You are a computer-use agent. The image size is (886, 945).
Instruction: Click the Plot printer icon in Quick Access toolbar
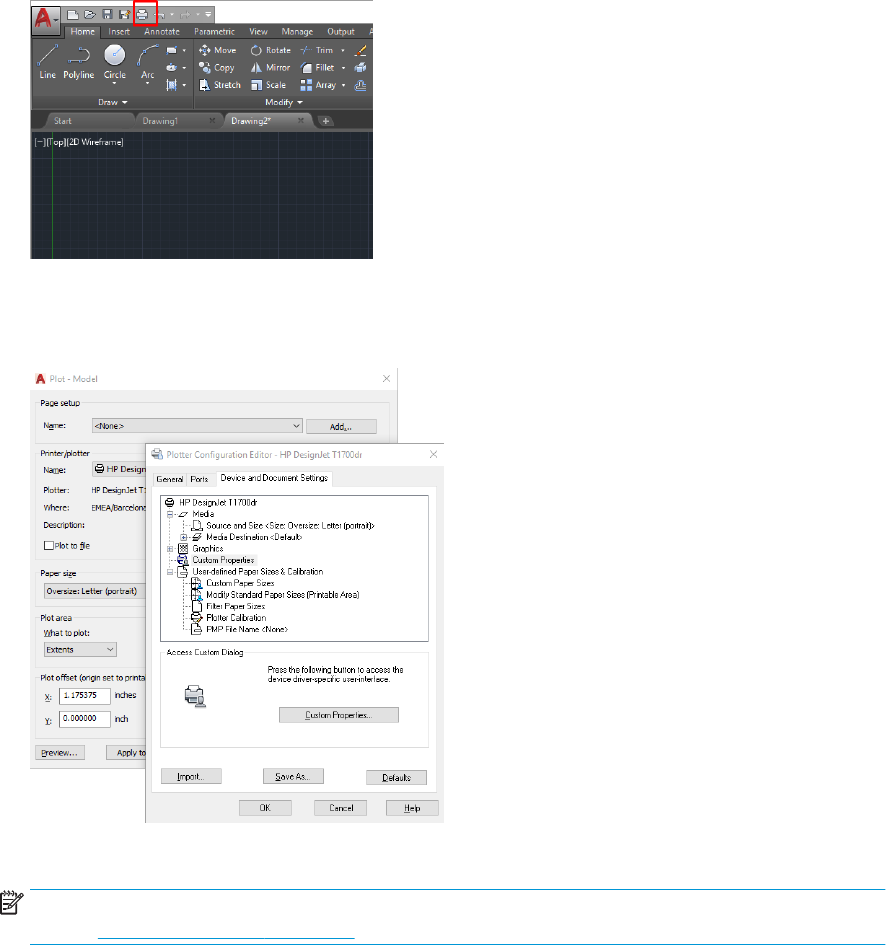pos(142,14)
